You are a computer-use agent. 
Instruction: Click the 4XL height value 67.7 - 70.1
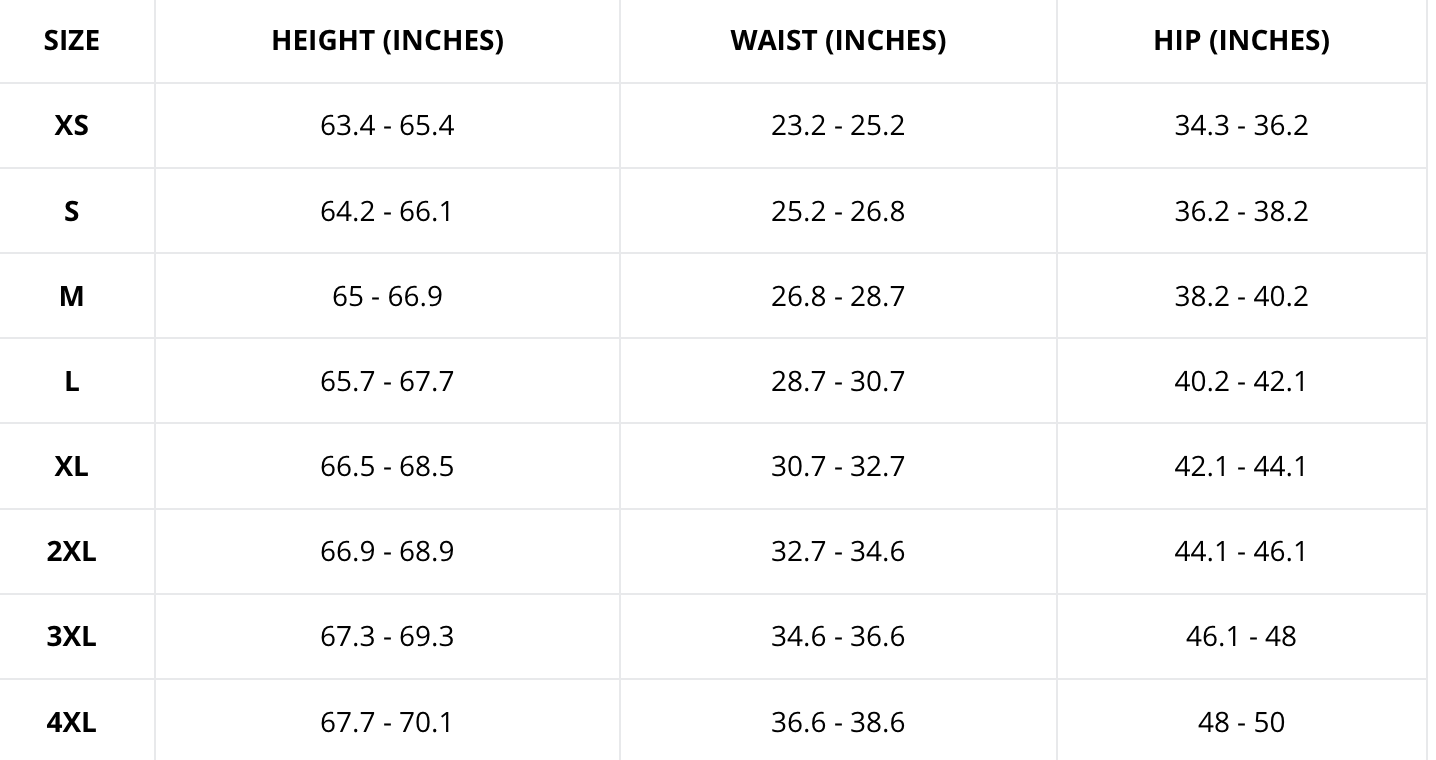[x=387, y=722]
